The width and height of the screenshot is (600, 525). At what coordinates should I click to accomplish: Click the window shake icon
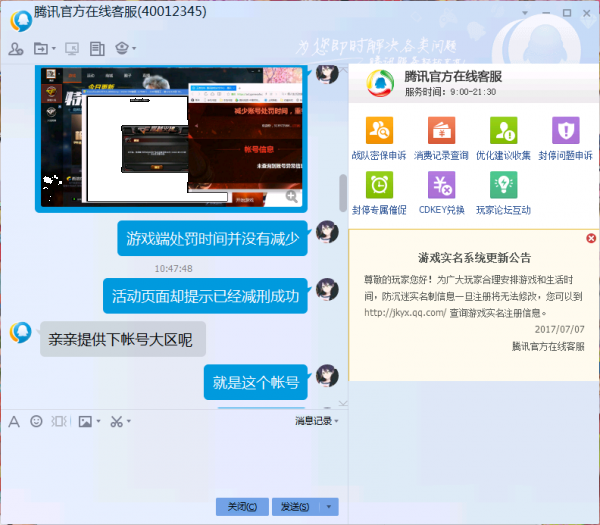click(x=60, y=421)
